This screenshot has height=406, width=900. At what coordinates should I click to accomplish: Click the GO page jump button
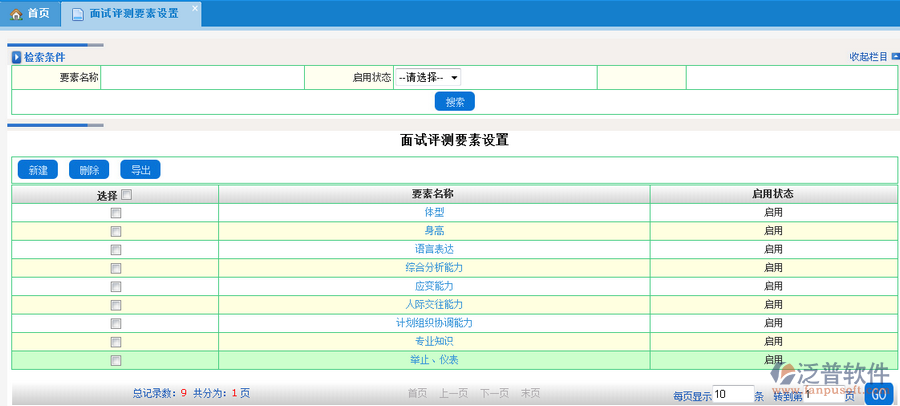878,394
